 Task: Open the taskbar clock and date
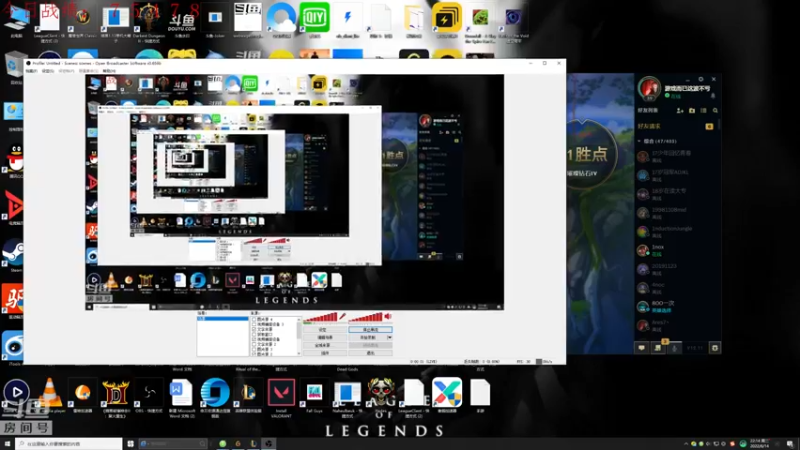[759, 443]
